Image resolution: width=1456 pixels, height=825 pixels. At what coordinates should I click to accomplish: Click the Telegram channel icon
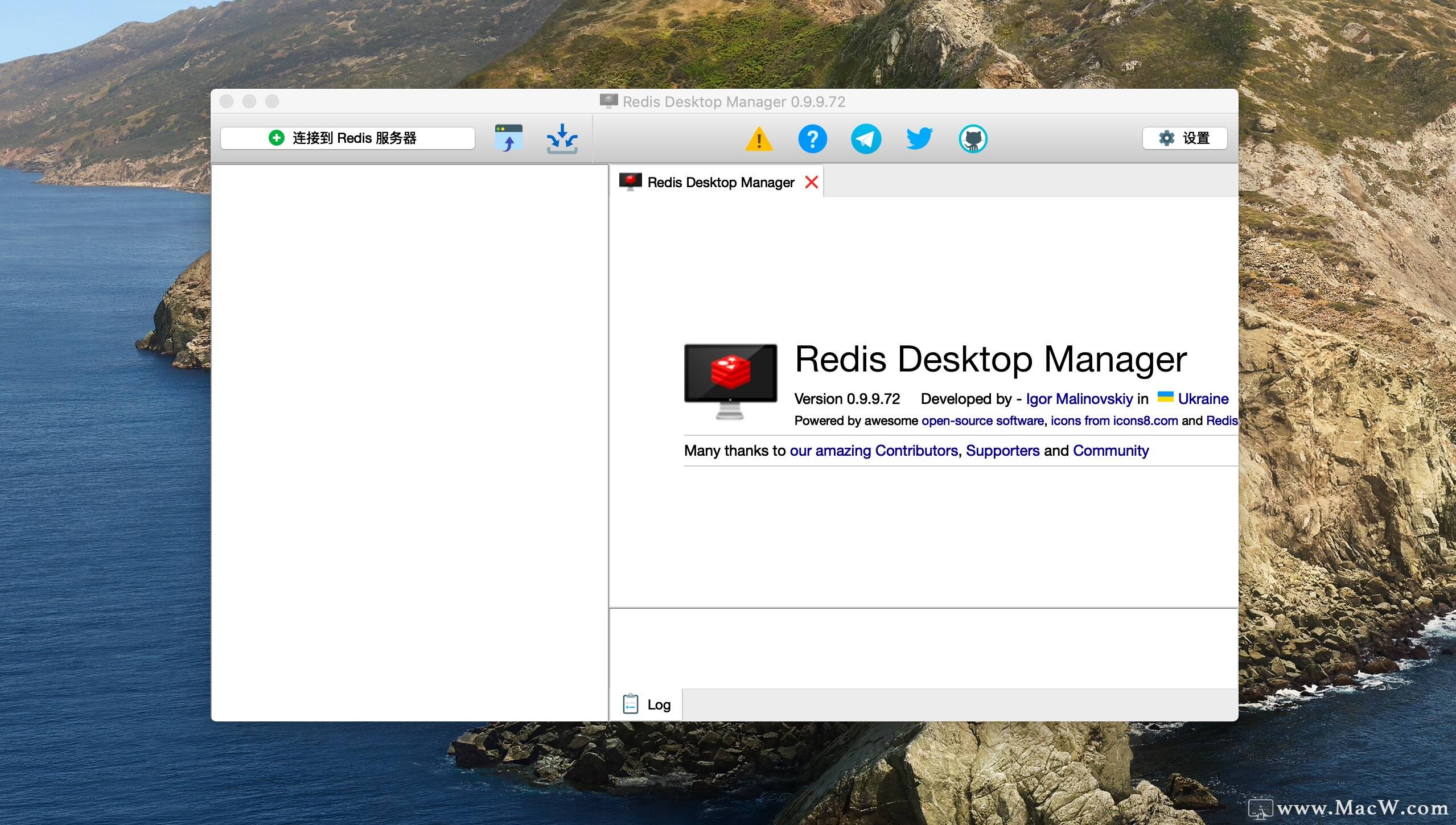pyautogui.click(x=866, y=138)
